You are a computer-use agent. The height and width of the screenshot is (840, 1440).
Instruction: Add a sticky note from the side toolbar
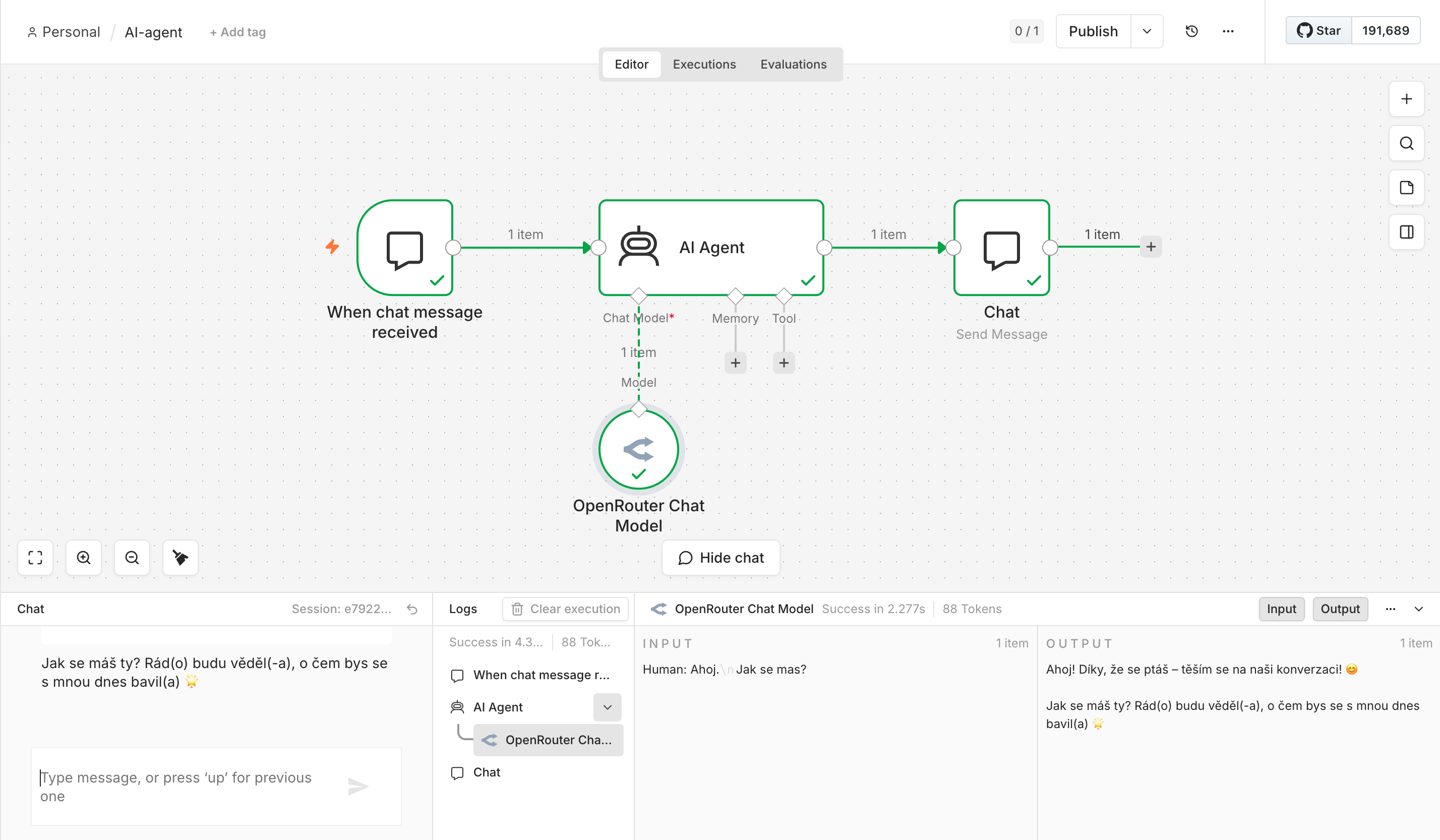click(x=1407, y=188)
